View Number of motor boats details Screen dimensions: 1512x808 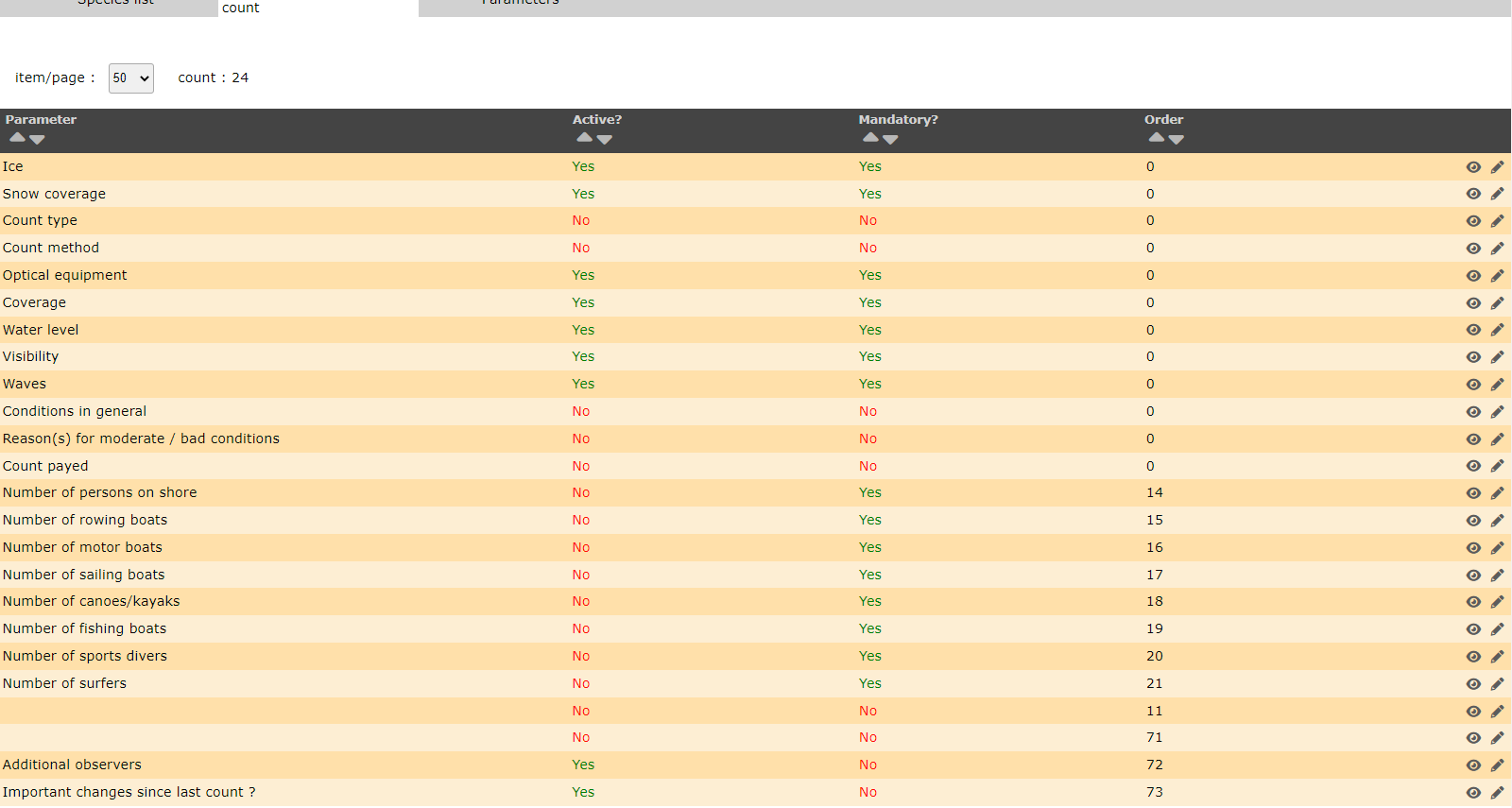pos(1473,548)
